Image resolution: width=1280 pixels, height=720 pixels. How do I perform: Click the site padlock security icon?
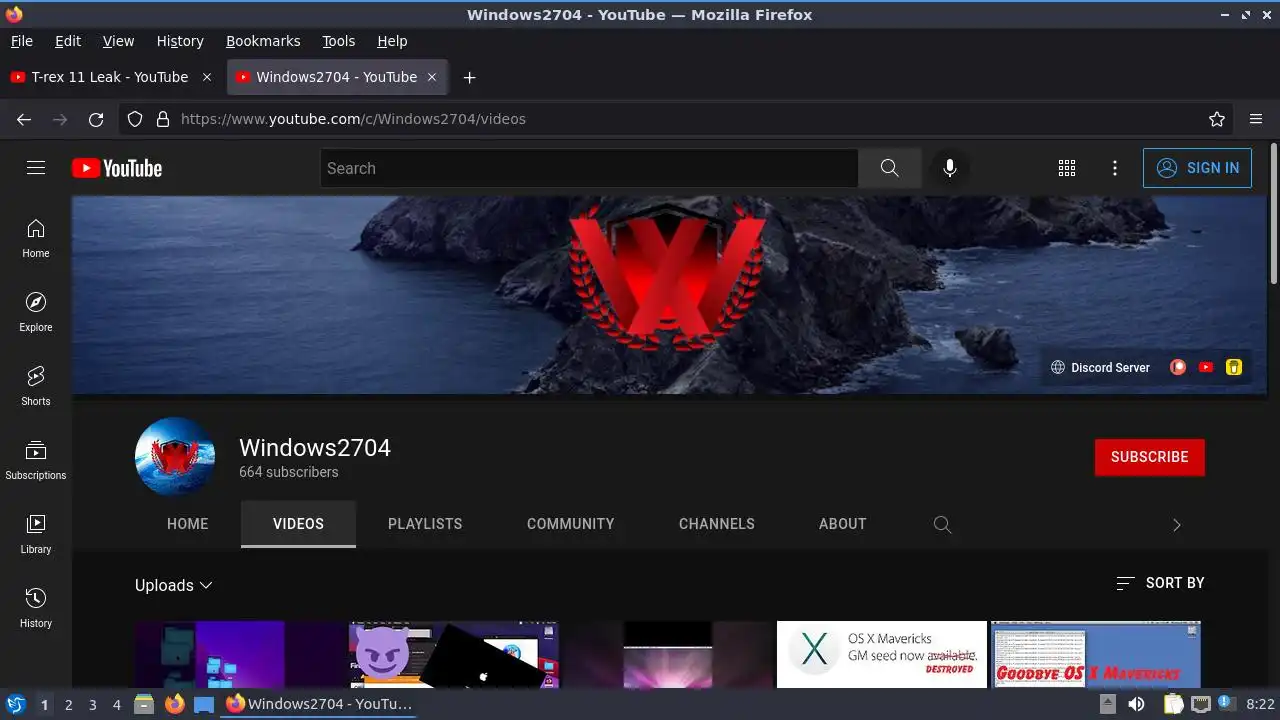(163, 119)
